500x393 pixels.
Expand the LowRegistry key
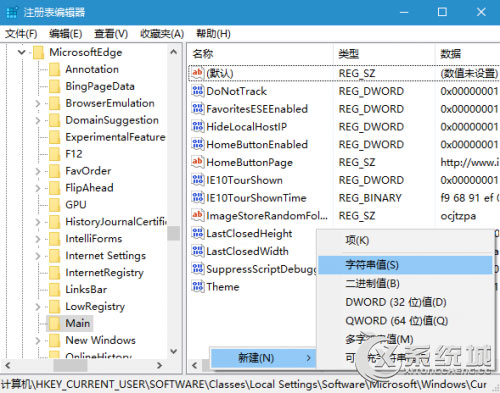pos(38,307)
